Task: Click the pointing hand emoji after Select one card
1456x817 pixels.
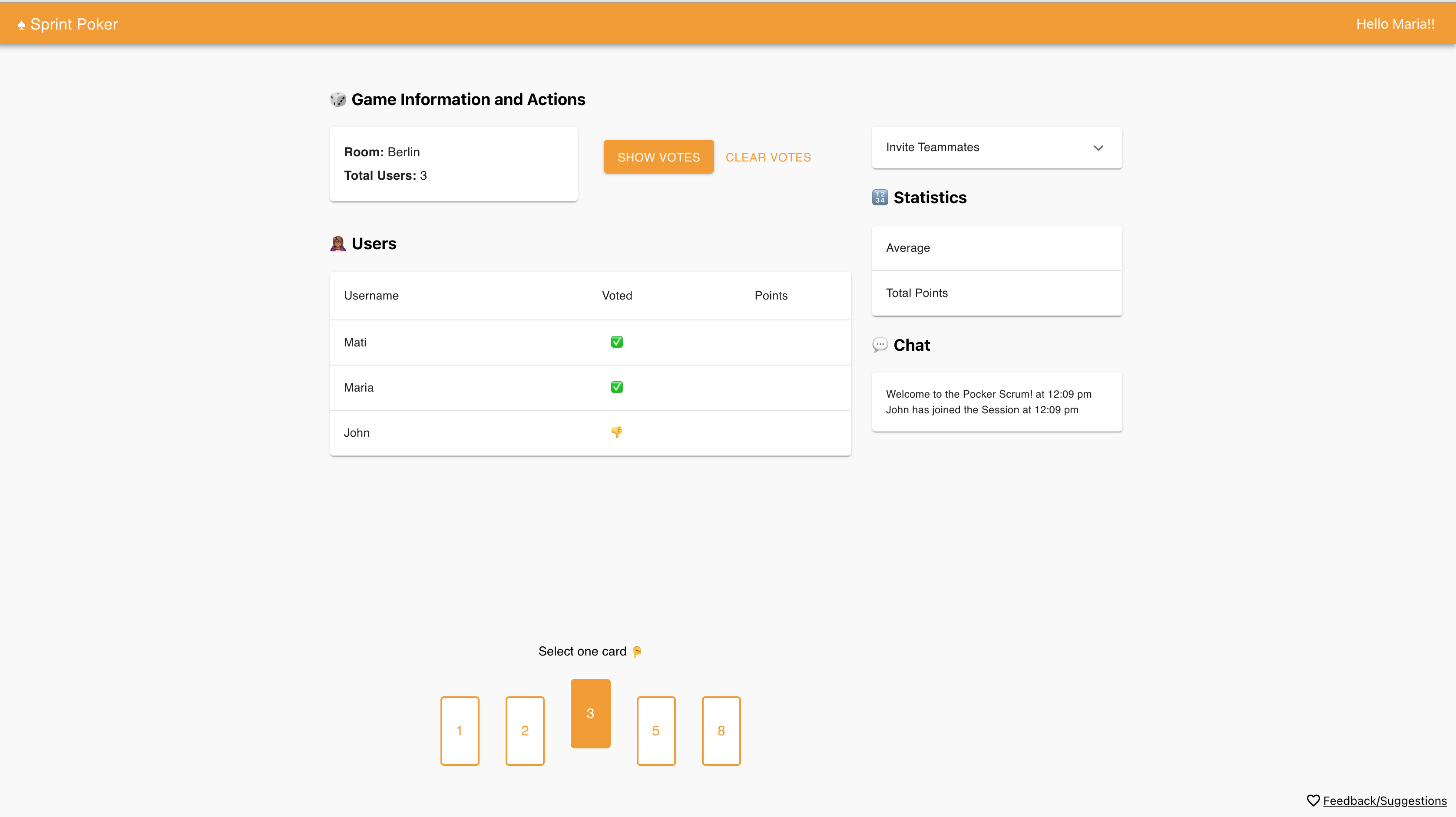Action: pos(637,652)
